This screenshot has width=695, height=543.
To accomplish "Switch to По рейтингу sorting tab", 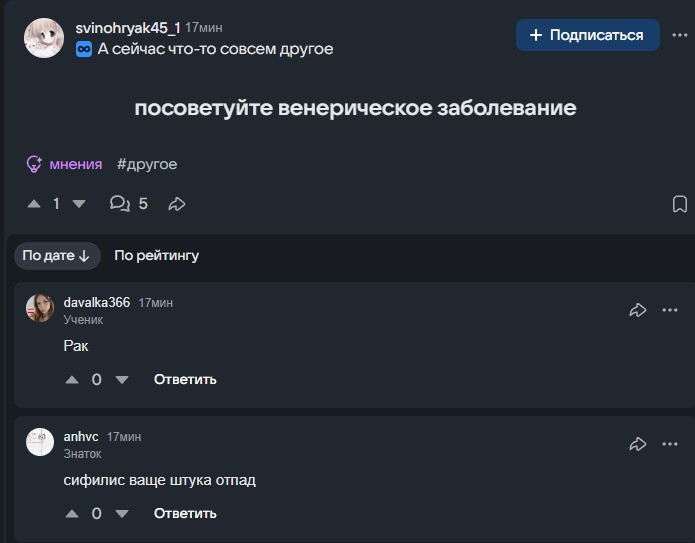I will click(x=156, y=256).
